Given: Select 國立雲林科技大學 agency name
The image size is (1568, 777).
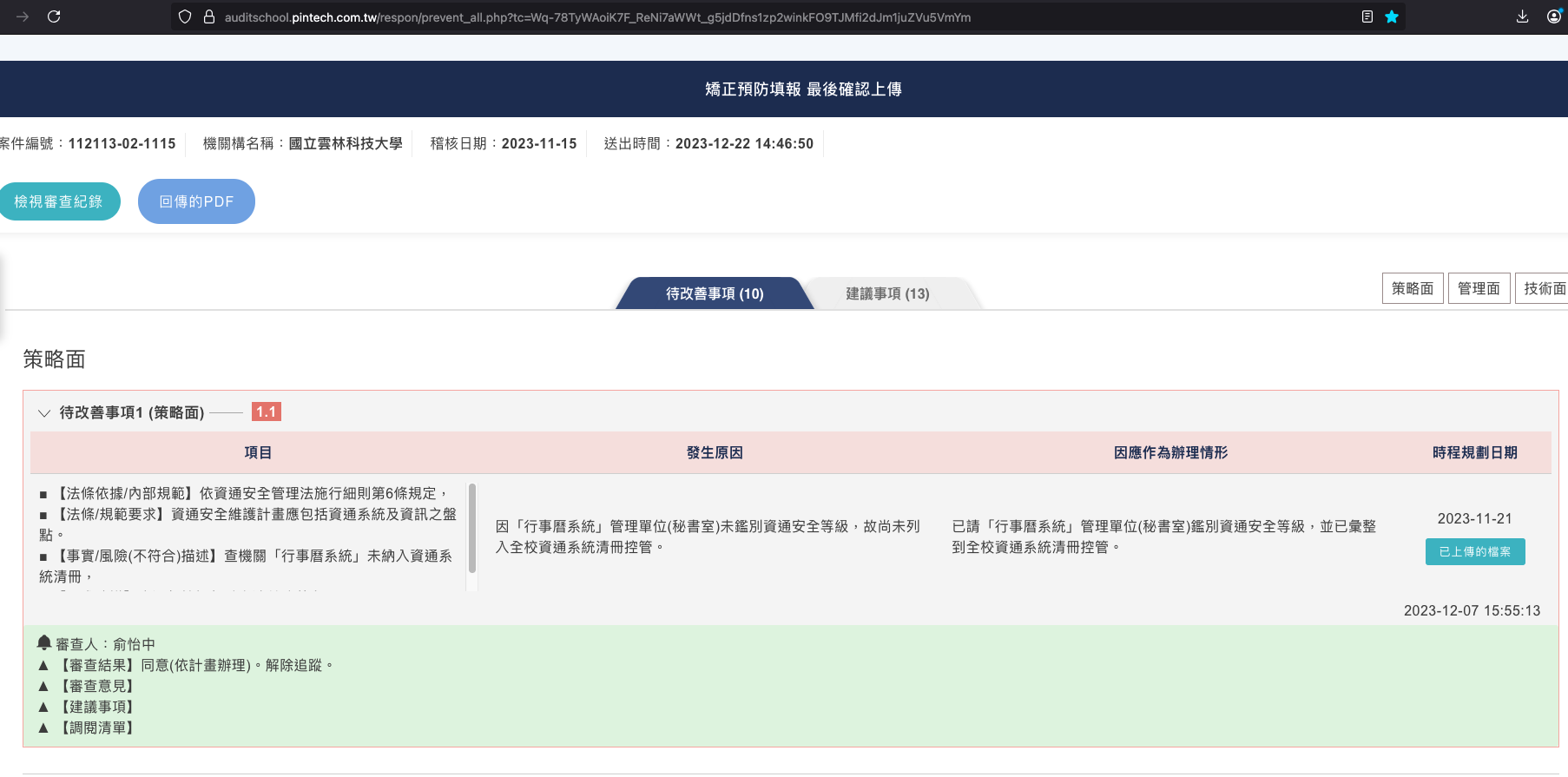Looking at the screenshot, I should click(x=346, y=143).
